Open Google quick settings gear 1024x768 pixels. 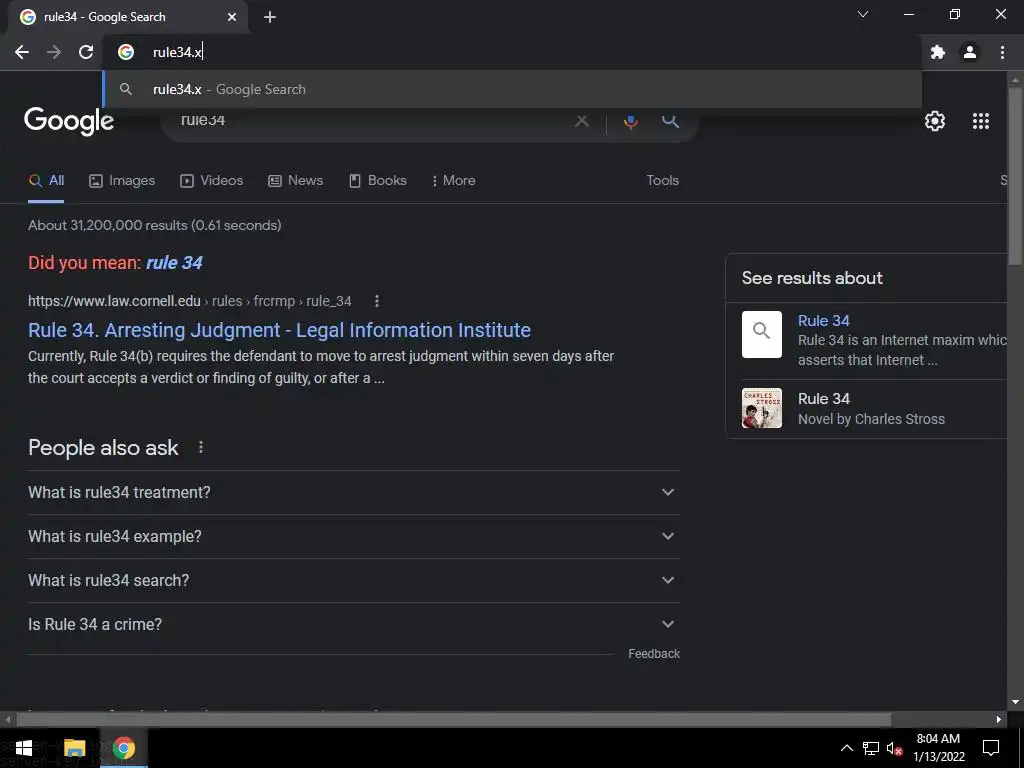click(935, 121)
